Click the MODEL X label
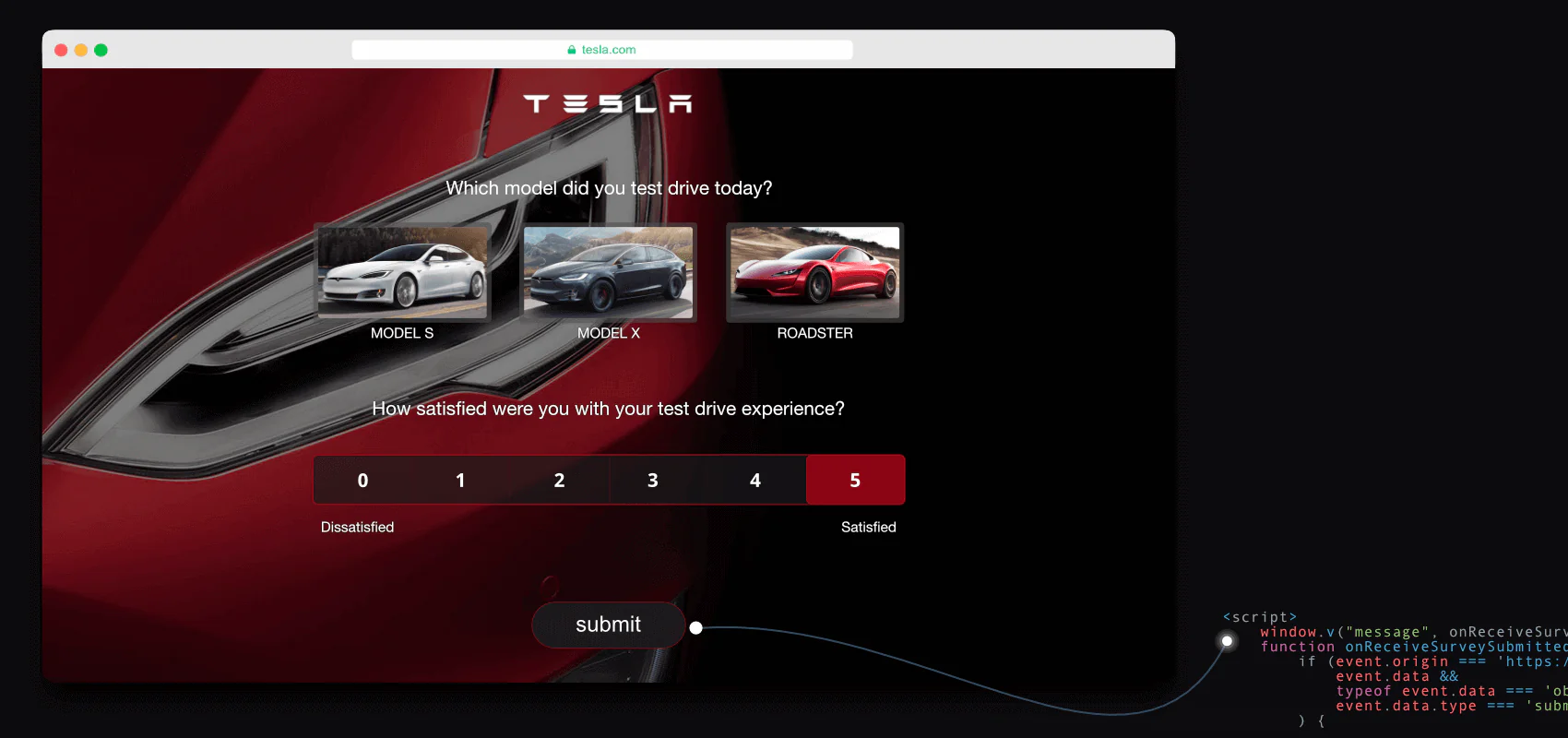 coord(608,333)
